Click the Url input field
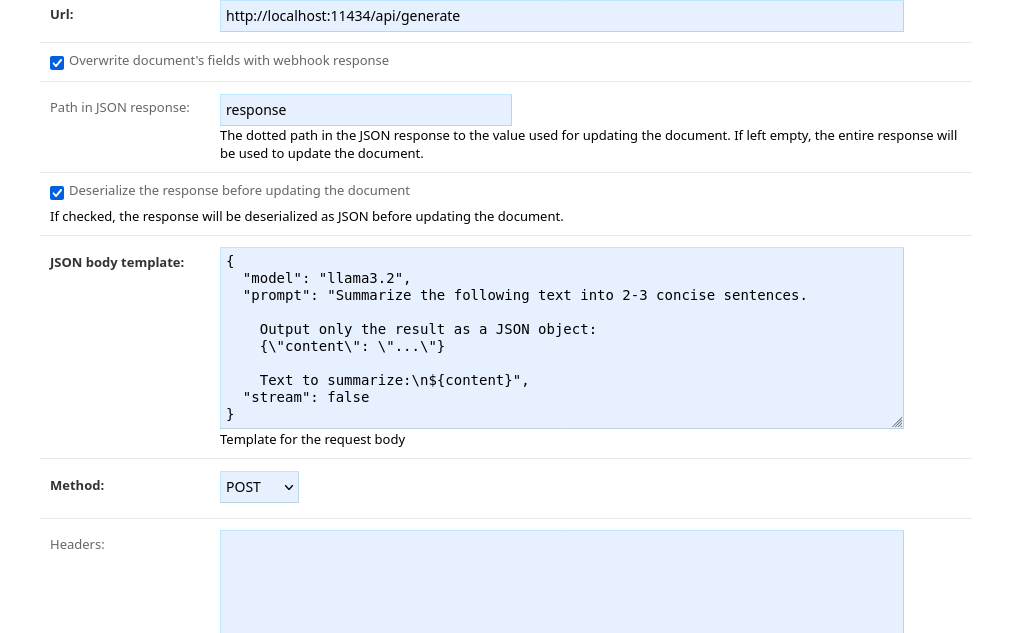Image resolution: width=1024 pixels, height=633 pixels. [x=562, y=16]
